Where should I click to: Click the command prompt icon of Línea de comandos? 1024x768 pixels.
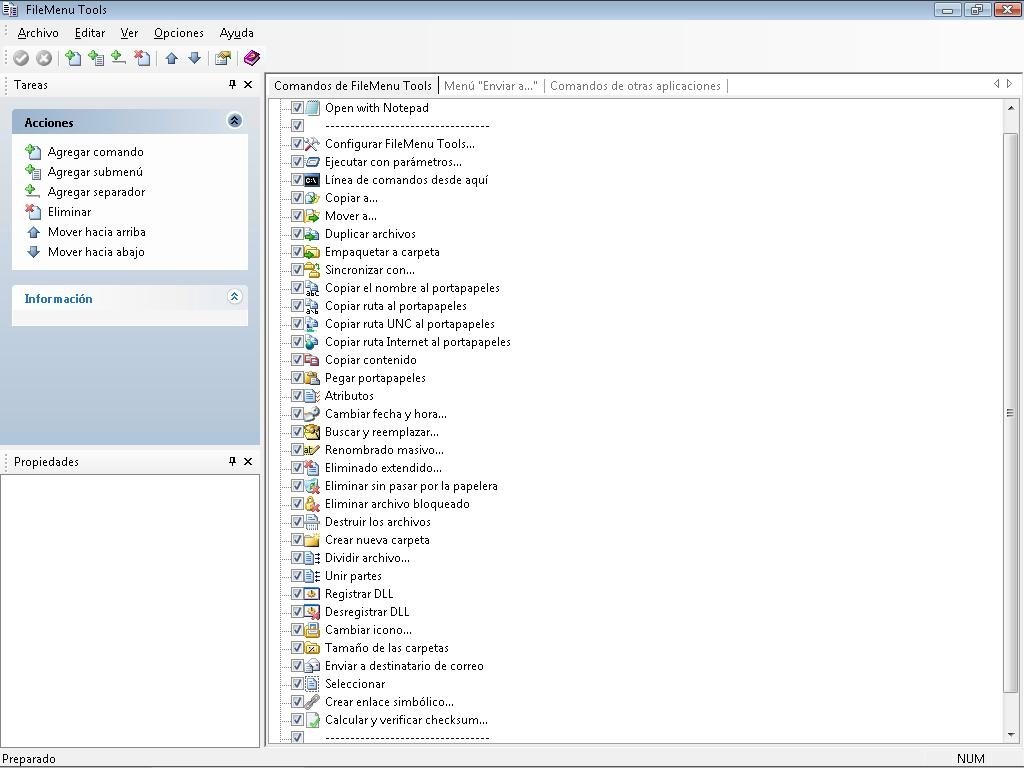coord(312,180)
